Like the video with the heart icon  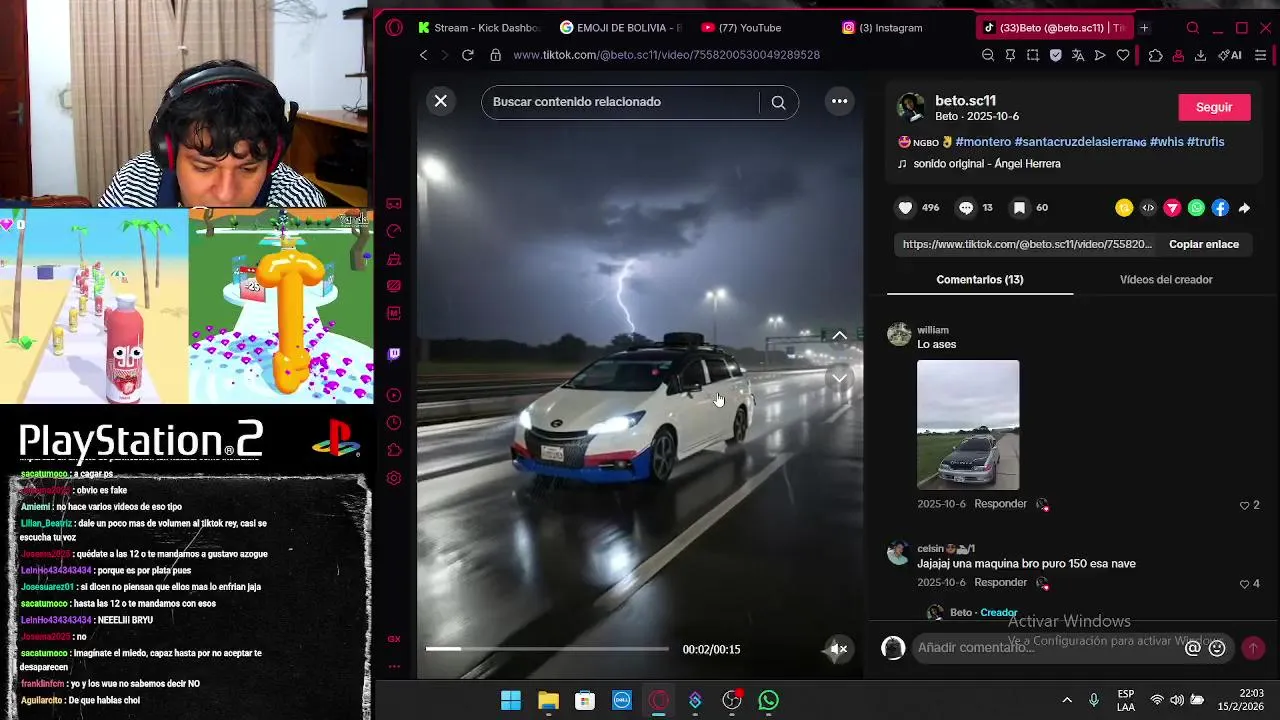tap(905, 208)
